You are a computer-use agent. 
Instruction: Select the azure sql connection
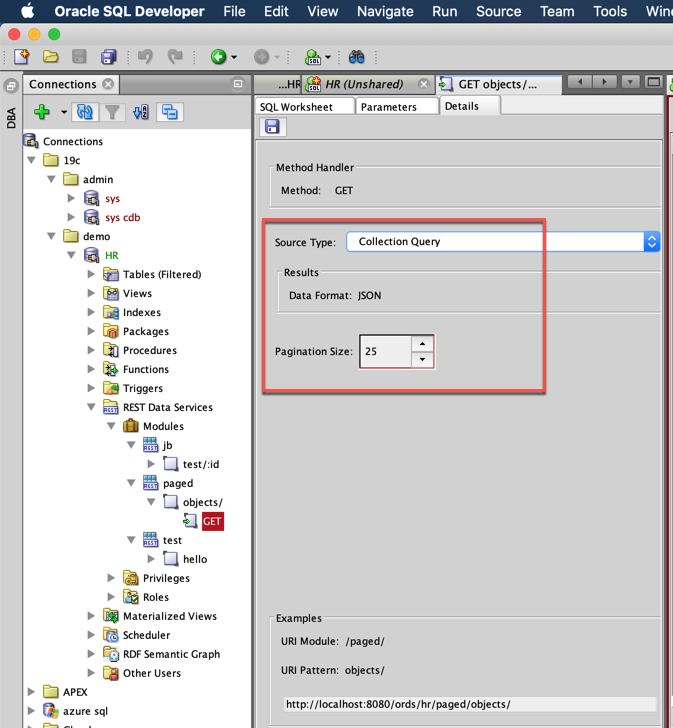click(x=85, y=711)
